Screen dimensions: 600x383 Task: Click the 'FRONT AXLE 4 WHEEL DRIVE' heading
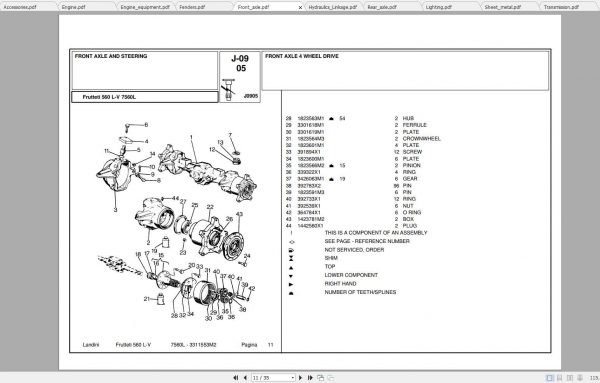[302, 56]
